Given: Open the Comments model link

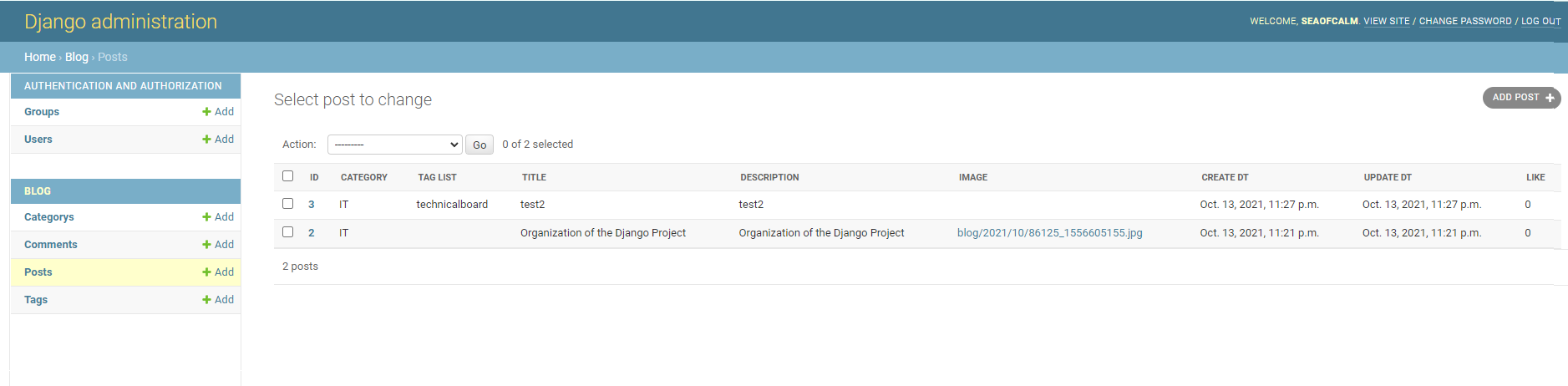Looking at the screenshot, I should point(51,245).
